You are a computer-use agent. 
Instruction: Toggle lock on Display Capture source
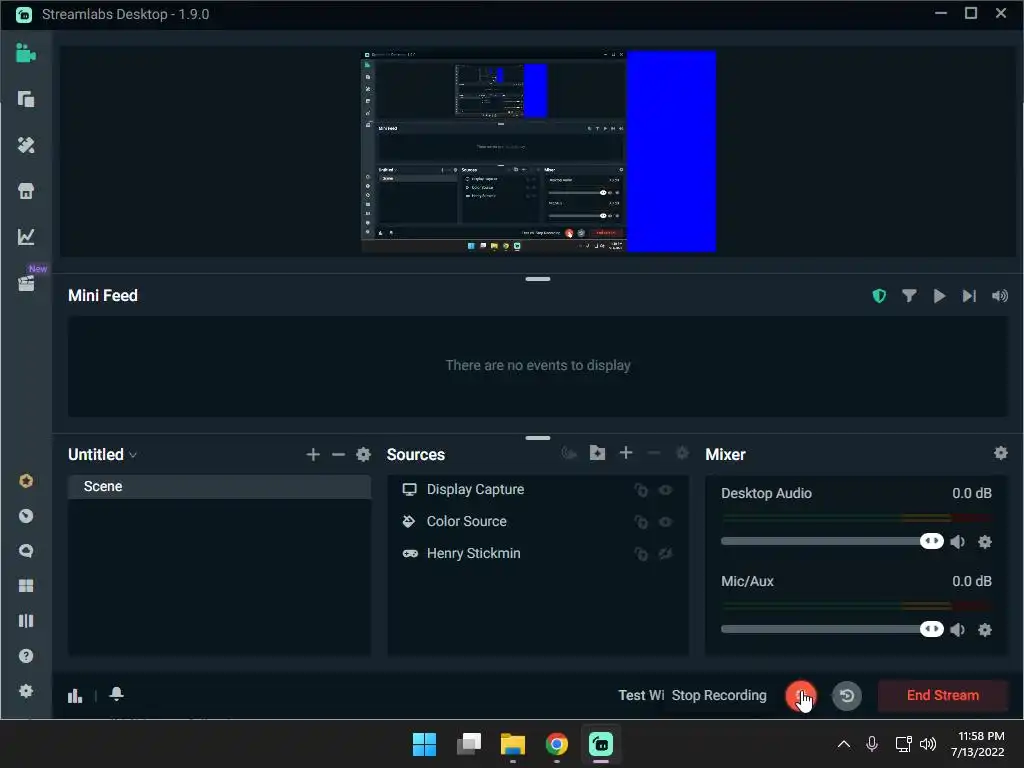pos(641,490)
